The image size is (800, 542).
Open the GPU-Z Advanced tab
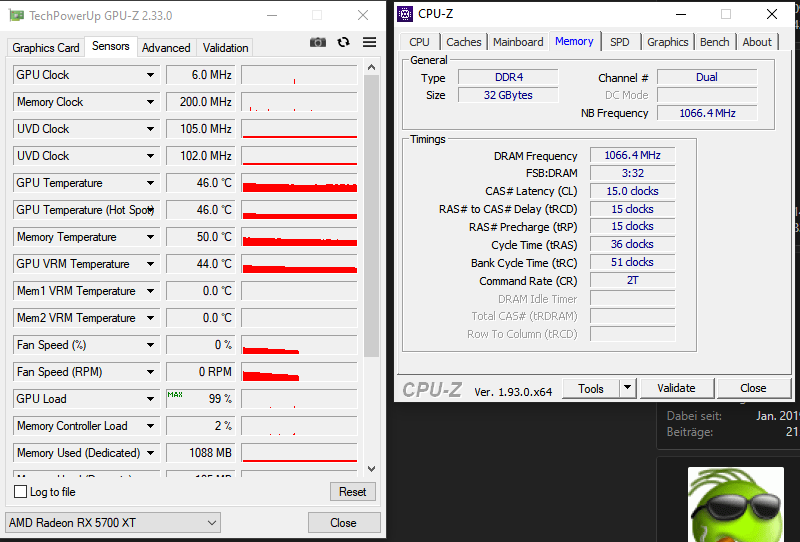tap(166, 47)
